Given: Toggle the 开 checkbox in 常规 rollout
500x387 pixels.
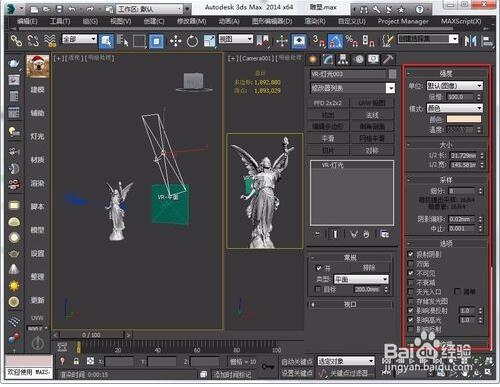Looking at the screenshot, I should click(318, 268).
